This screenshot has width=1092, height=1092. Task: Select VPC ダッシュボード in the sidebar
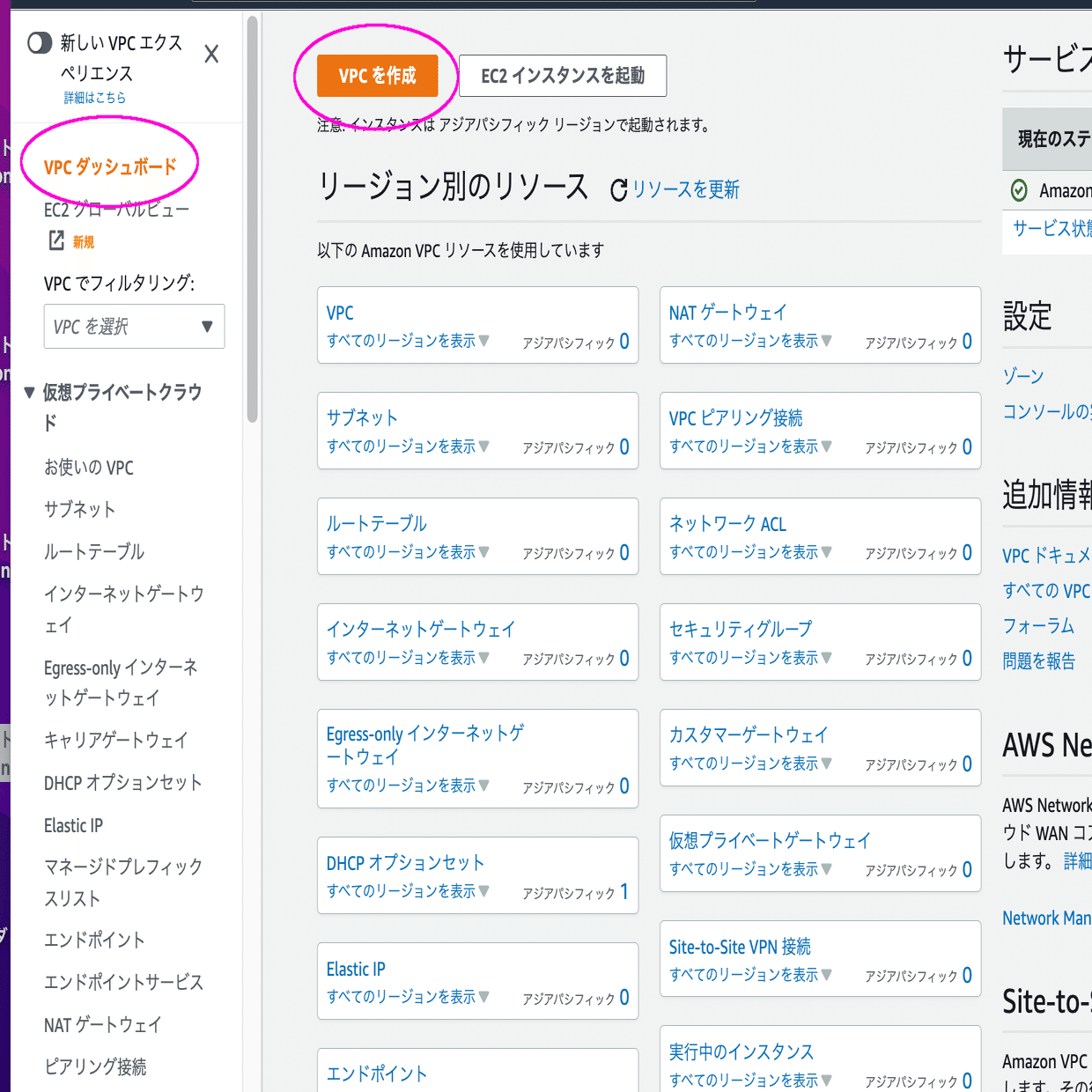point(110,166)
